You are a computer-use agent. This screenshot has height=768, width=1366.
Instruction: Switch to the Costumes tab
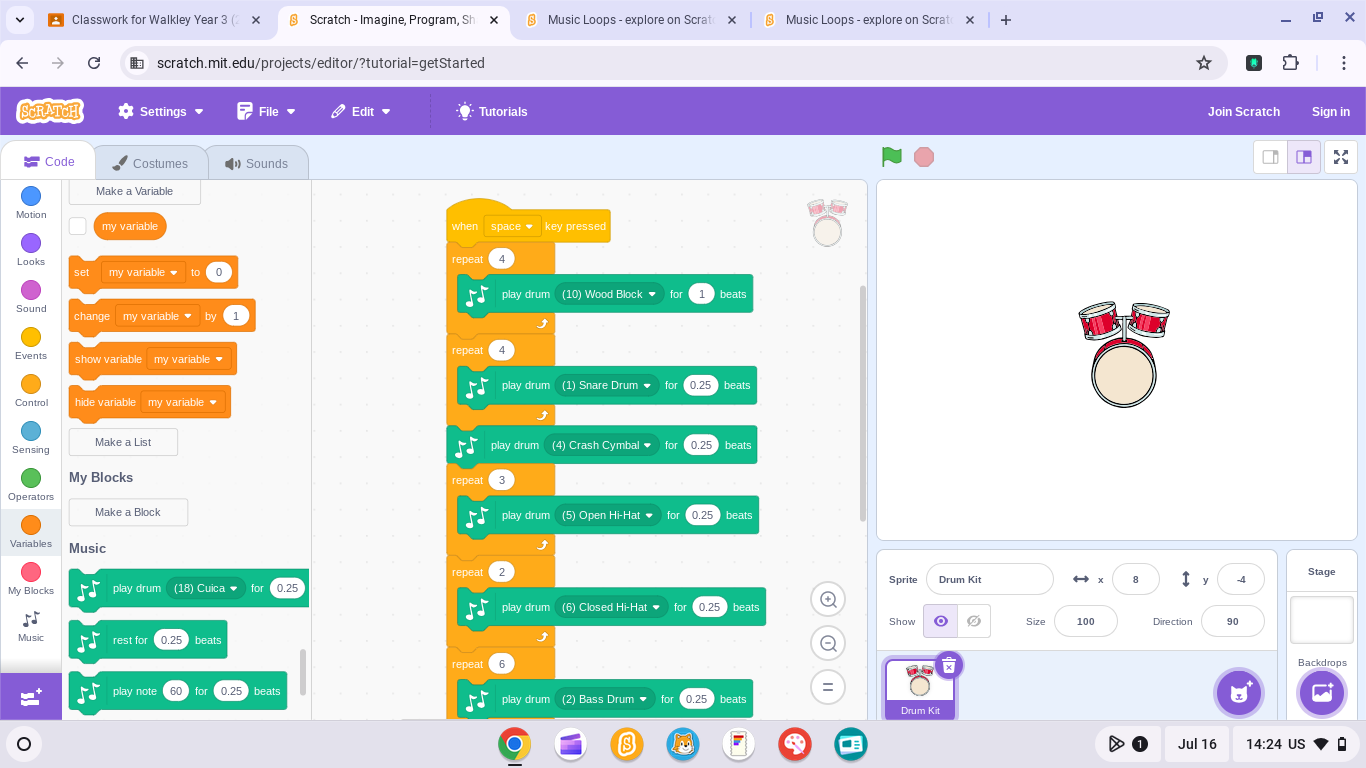(x=150, y=163)
